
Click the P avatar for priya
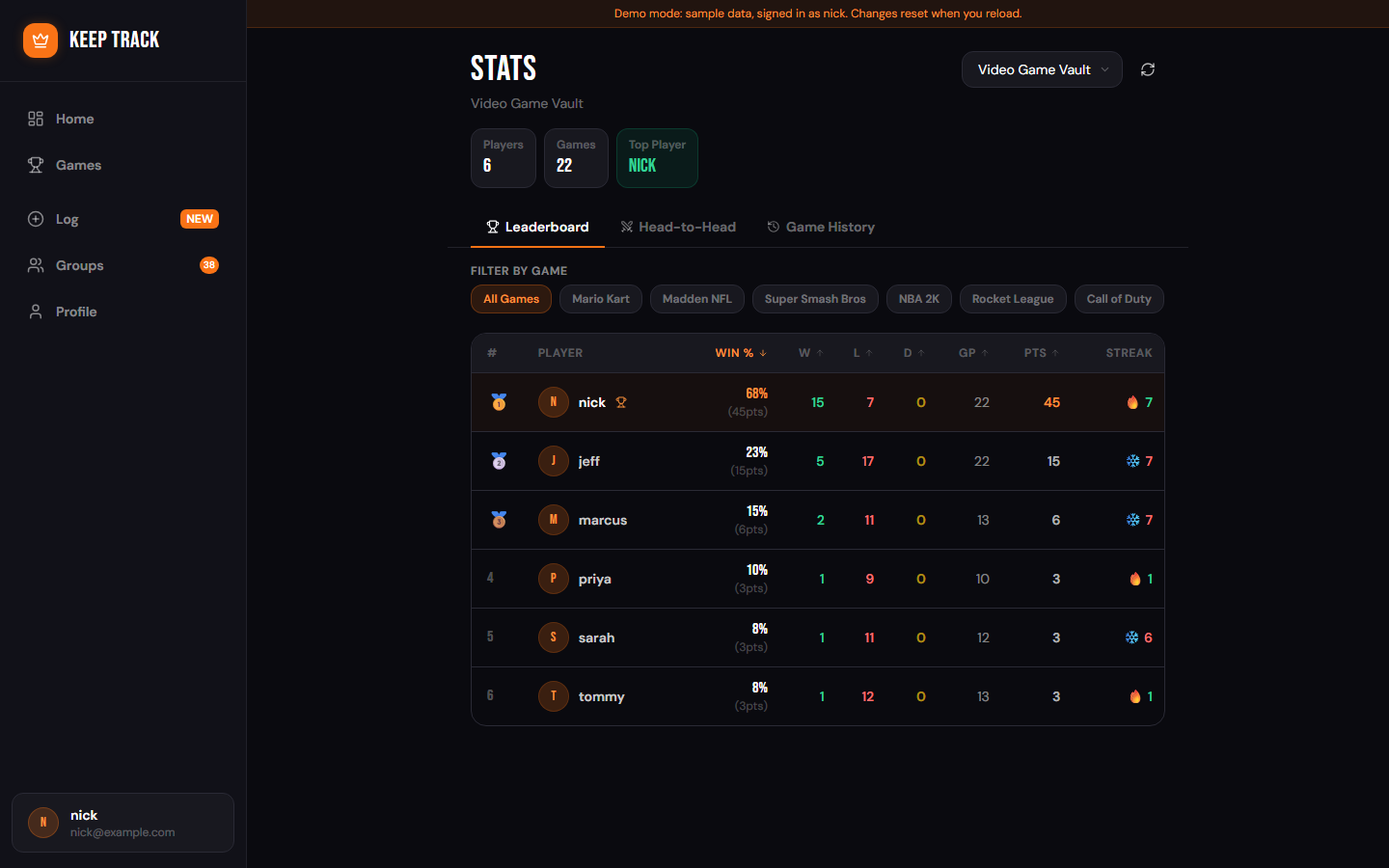click(x=554, y=579)
